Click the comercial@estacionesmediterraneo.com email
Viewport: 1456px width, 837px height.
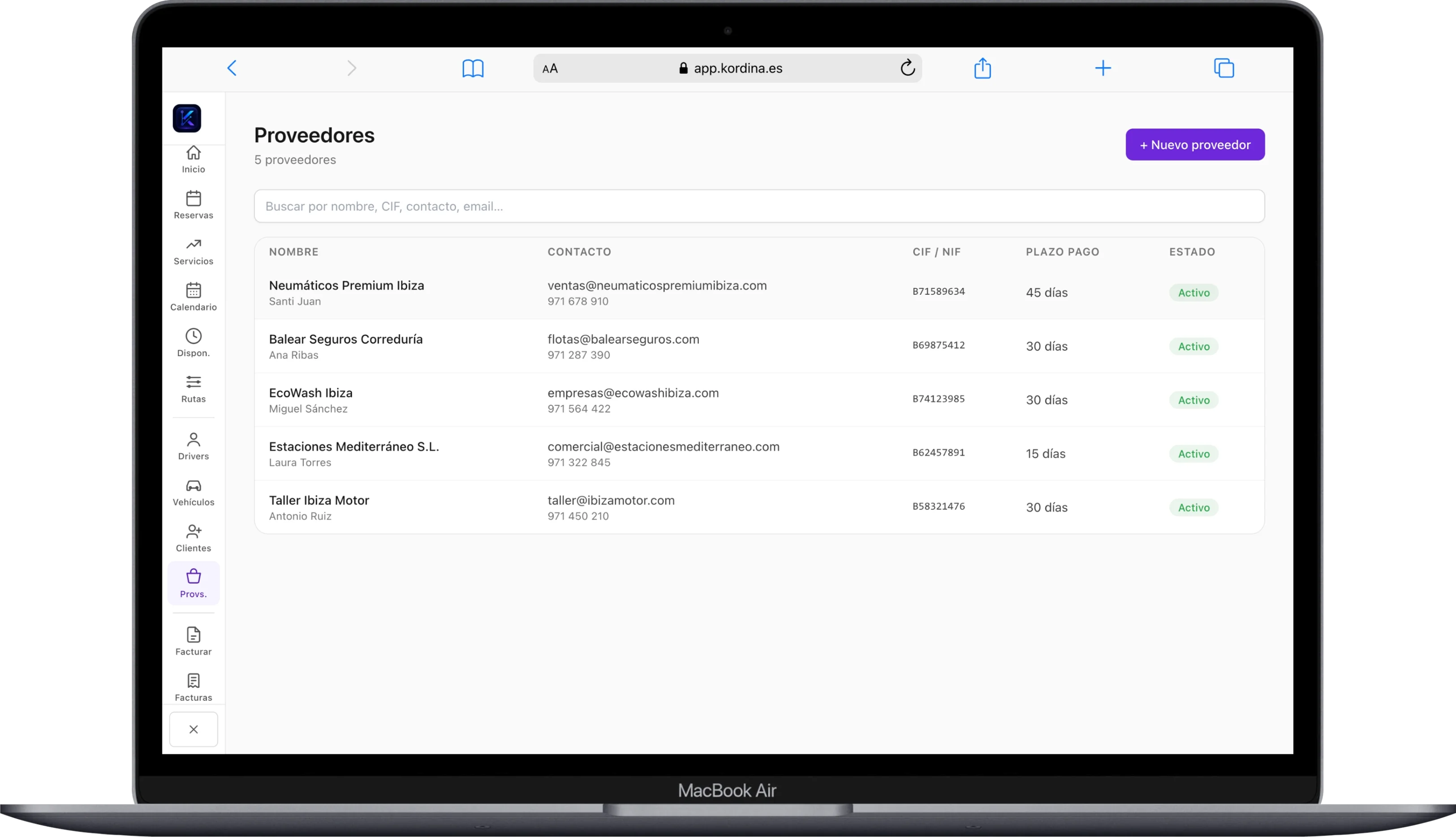coord(663,447)
